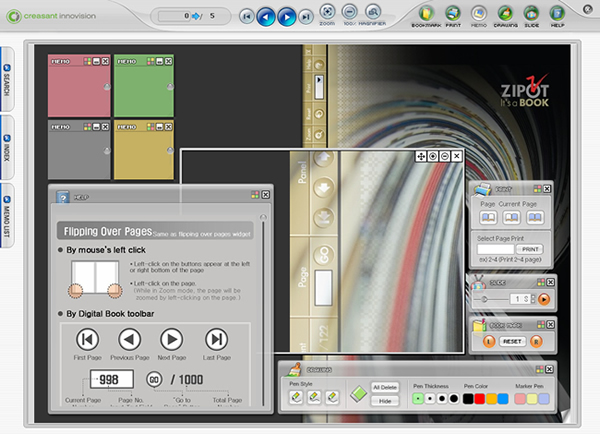The height and width of the screenshot is (434, 600).
Task: Click the PRINT button
Action: click(530, 250)
